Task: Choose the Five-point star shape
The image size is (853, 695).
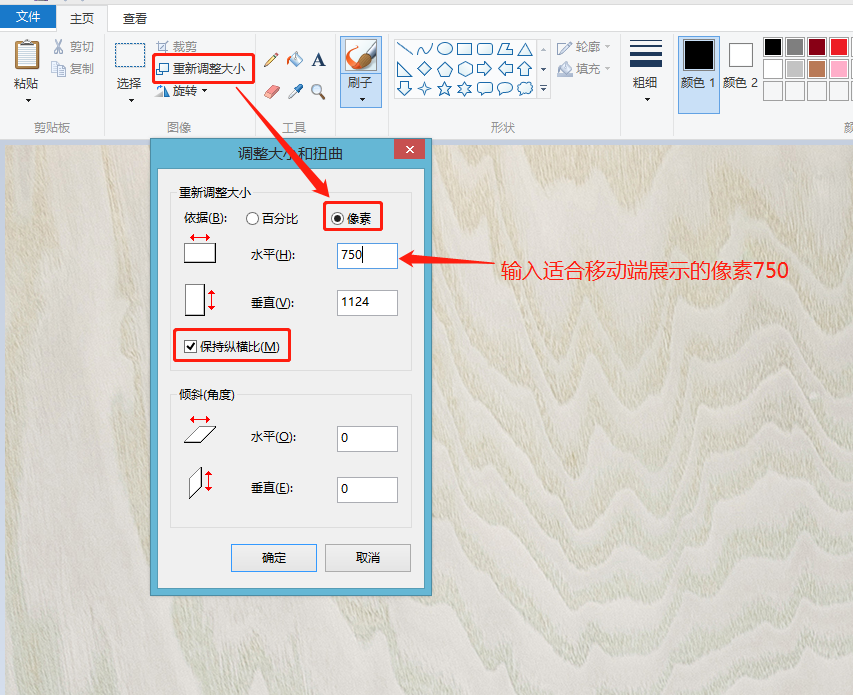Action: click(445, 88)
